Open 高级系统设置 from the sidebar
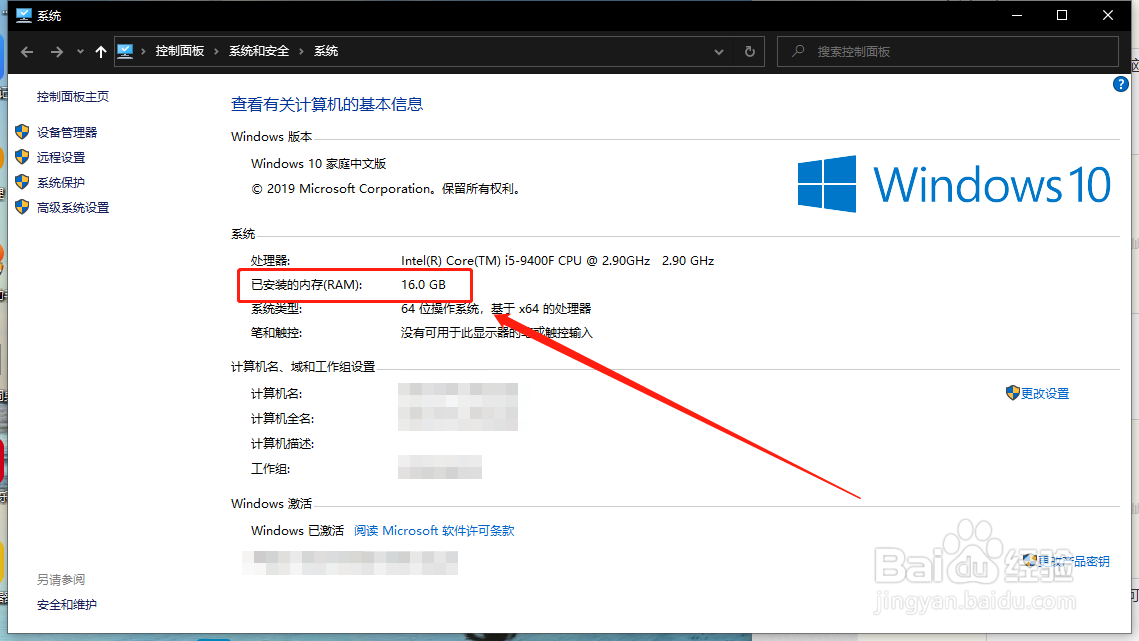This screenshot has height=641, width=1139. coord(72,207)
